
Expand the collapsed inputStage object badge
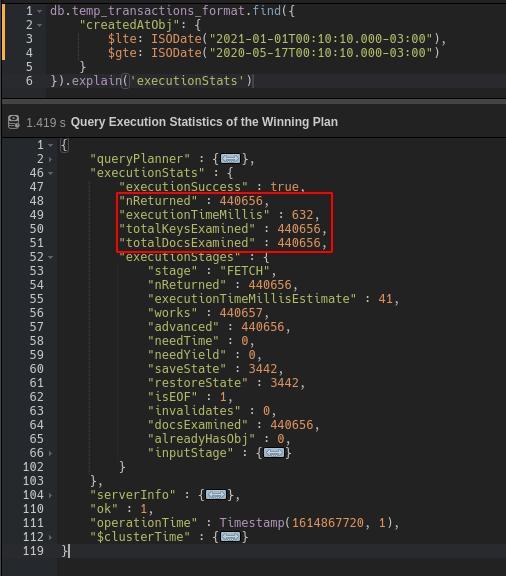point(274,453)
